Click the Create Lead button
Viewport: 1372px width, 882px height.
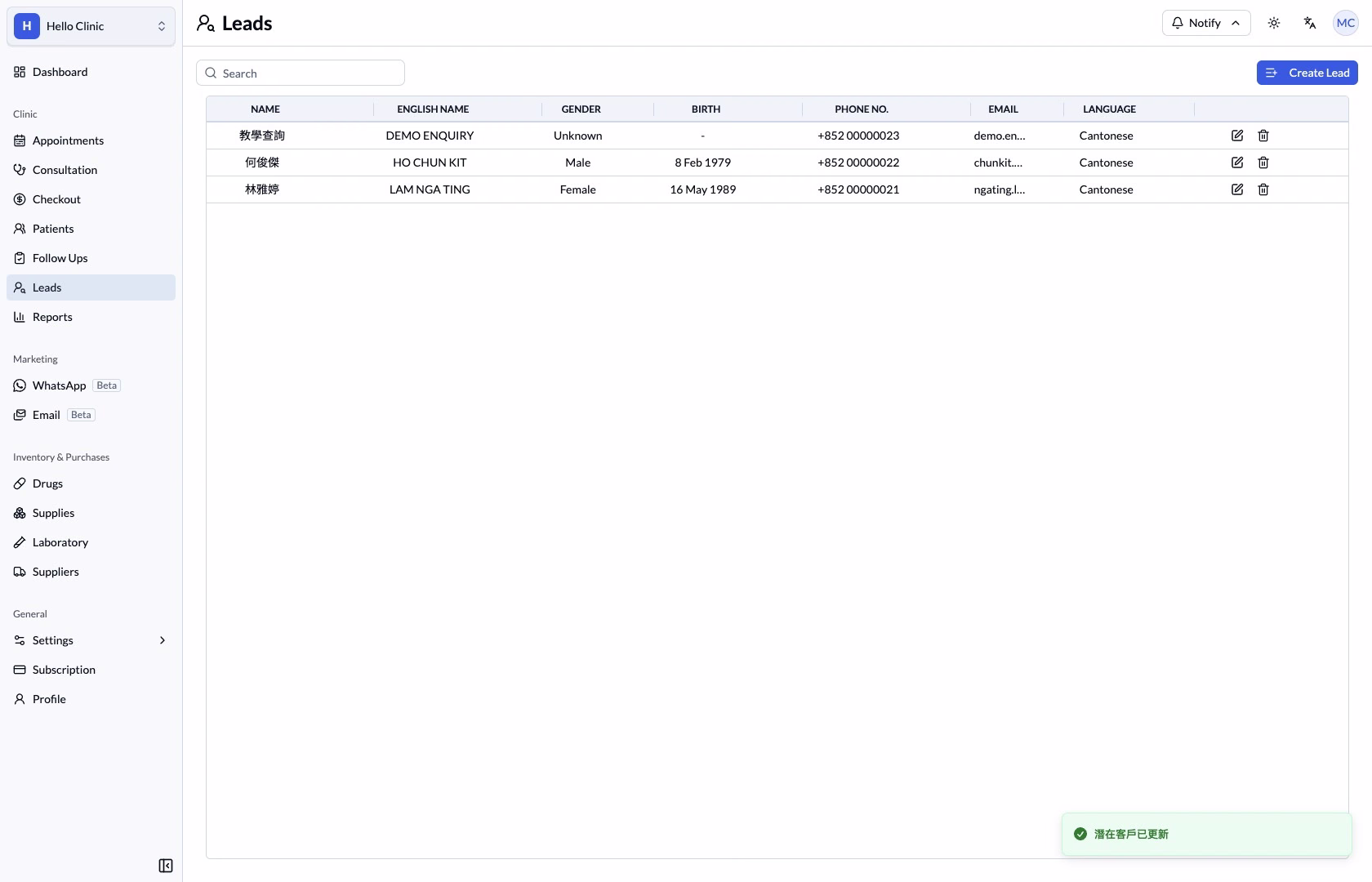pos(1307,73)
